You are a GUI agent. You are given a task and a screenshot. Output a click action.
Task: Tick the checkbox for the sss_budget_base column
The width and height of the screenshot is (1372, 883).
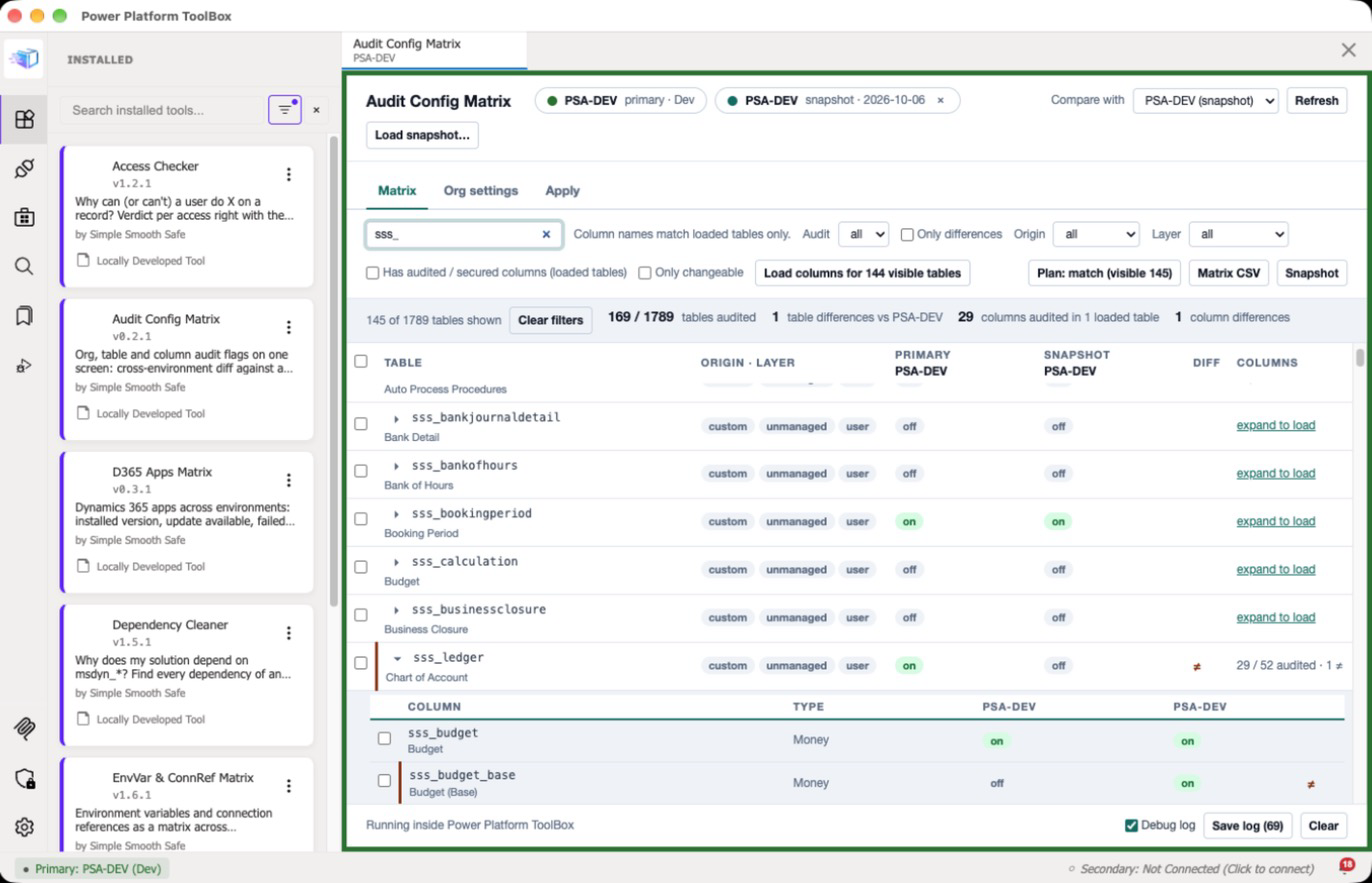(384, 780)
